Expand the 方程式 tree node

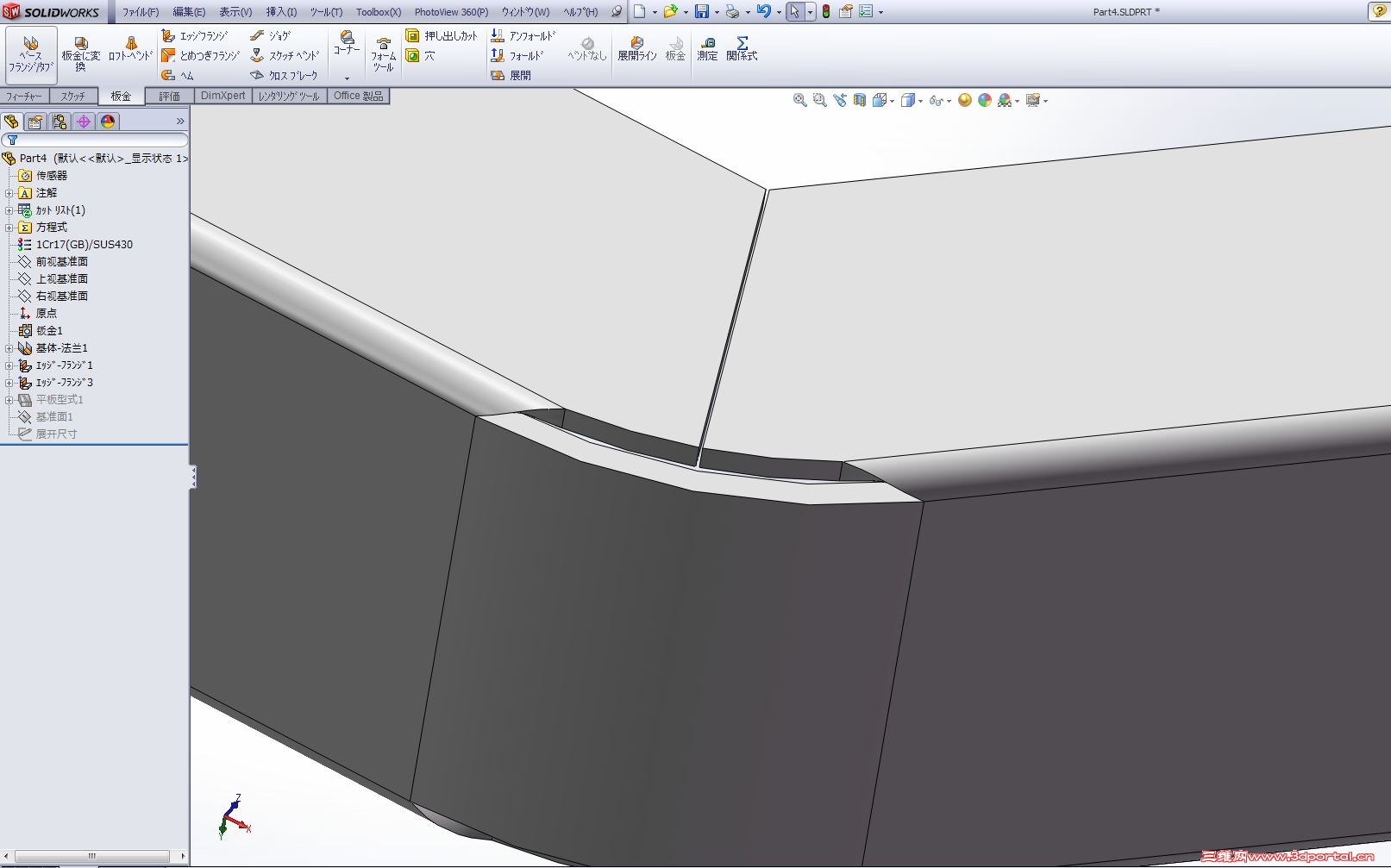[9, 228]
